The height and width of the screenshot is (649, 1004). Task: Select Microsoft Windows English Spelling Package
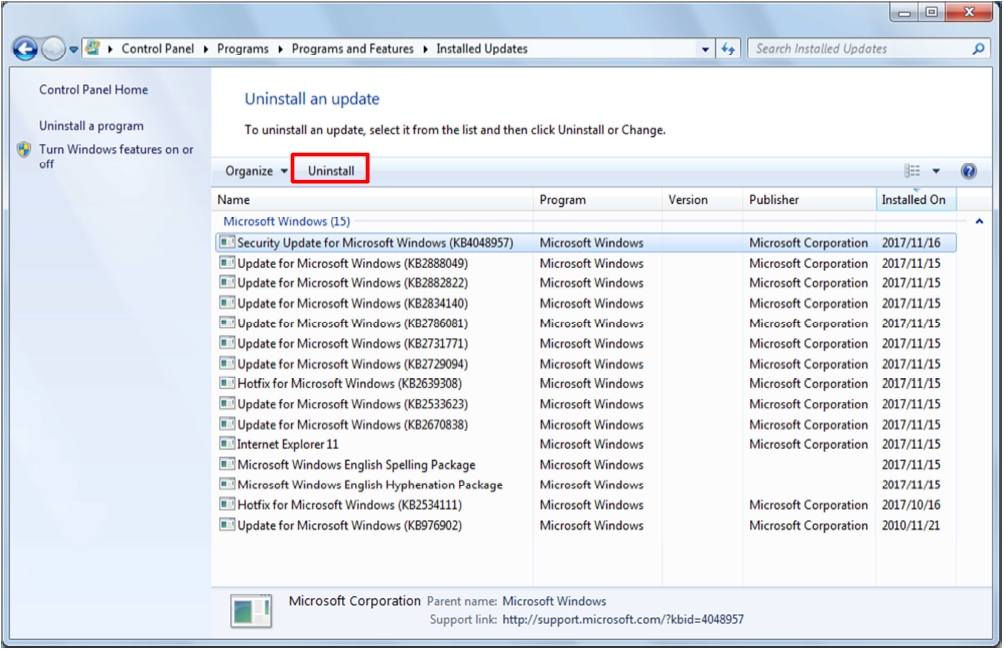click(586, 465)
